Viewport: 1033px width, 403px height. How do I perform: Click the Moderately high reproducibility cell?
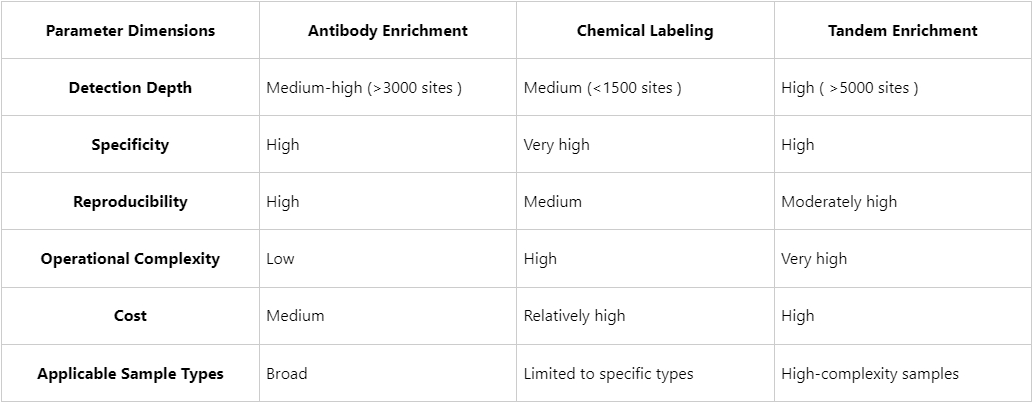click(x=839, y=201)
